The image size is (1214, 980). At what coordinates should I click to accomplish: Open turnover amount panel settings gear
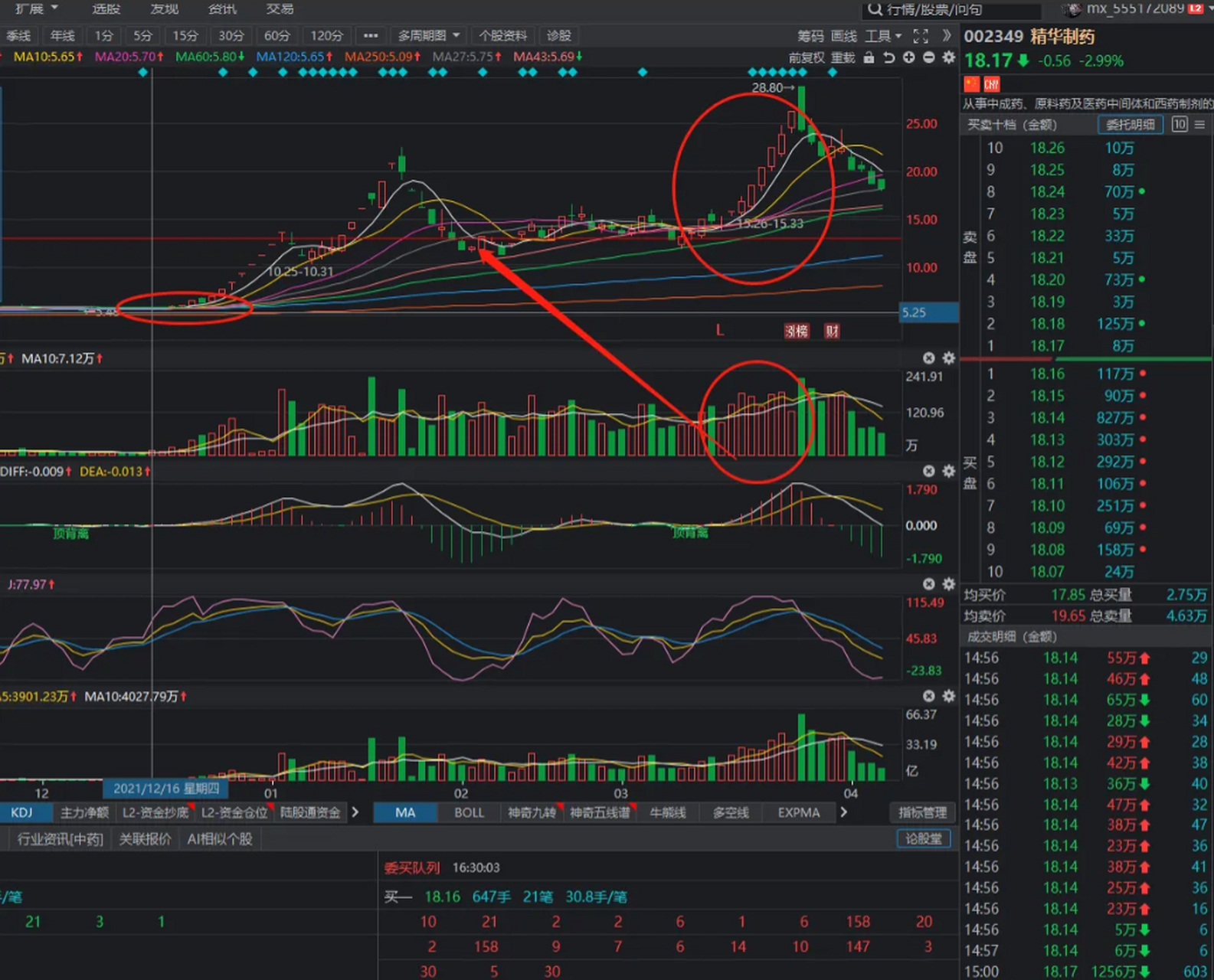coord(949,696)
